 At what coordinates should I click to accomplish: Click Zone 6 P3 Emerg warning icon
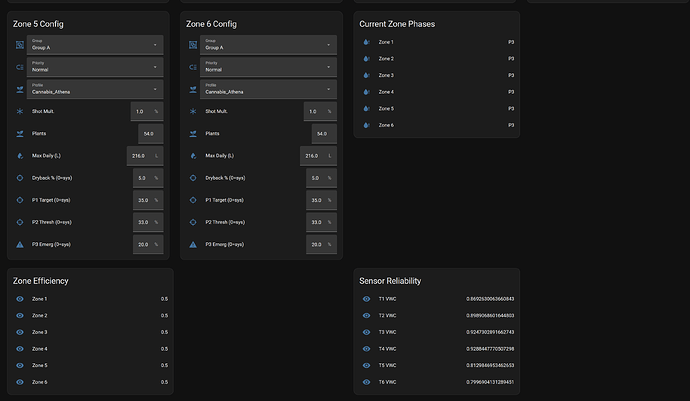tap(193, 244)
